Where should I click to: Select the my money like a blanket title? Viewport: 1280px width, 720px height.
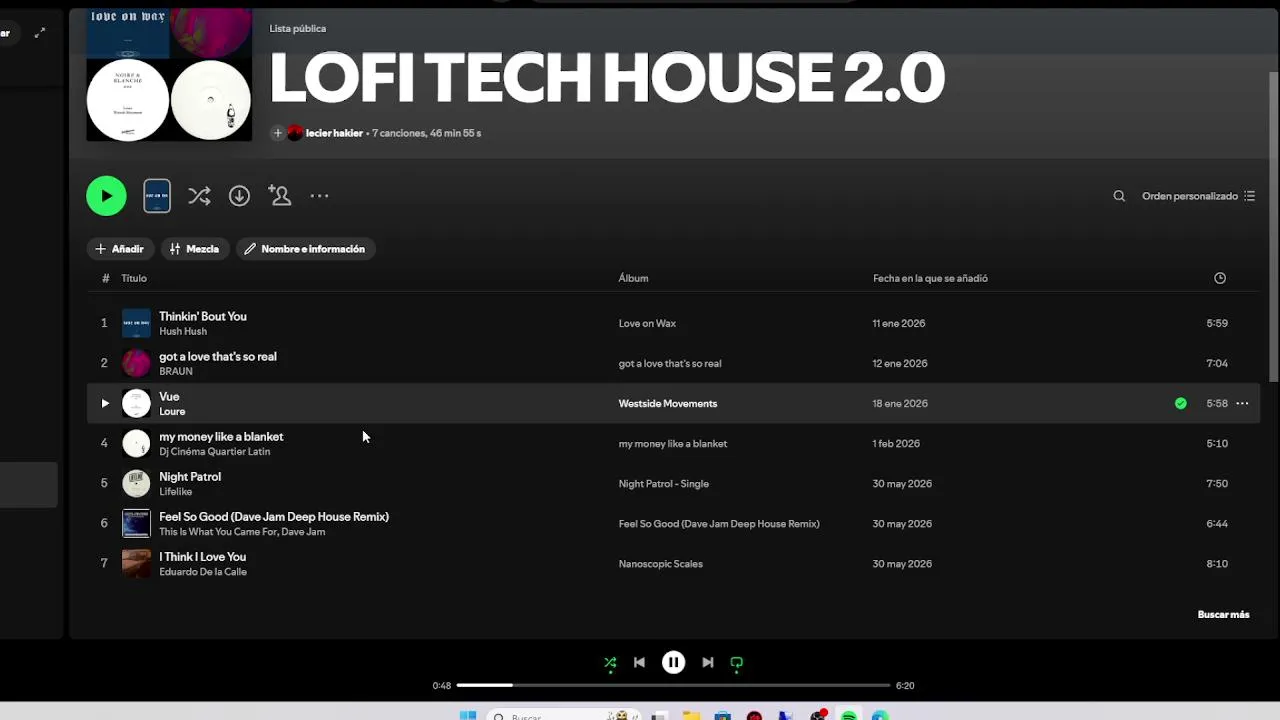pos(221,436)
